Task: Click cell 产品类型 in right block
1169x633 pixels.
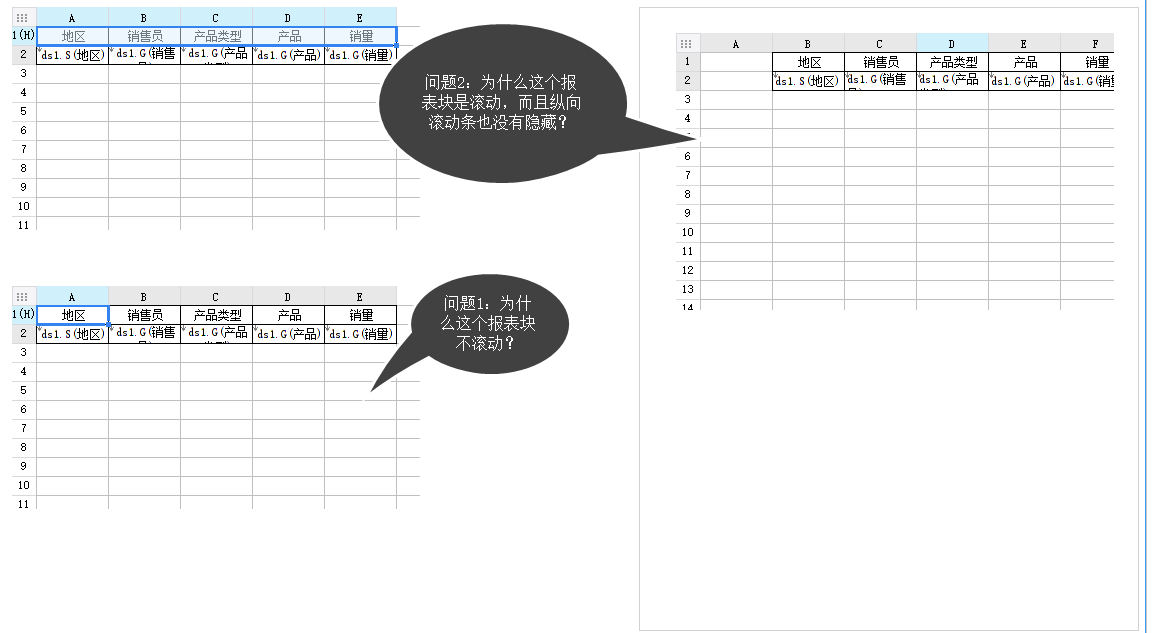Action: point(952,62)
